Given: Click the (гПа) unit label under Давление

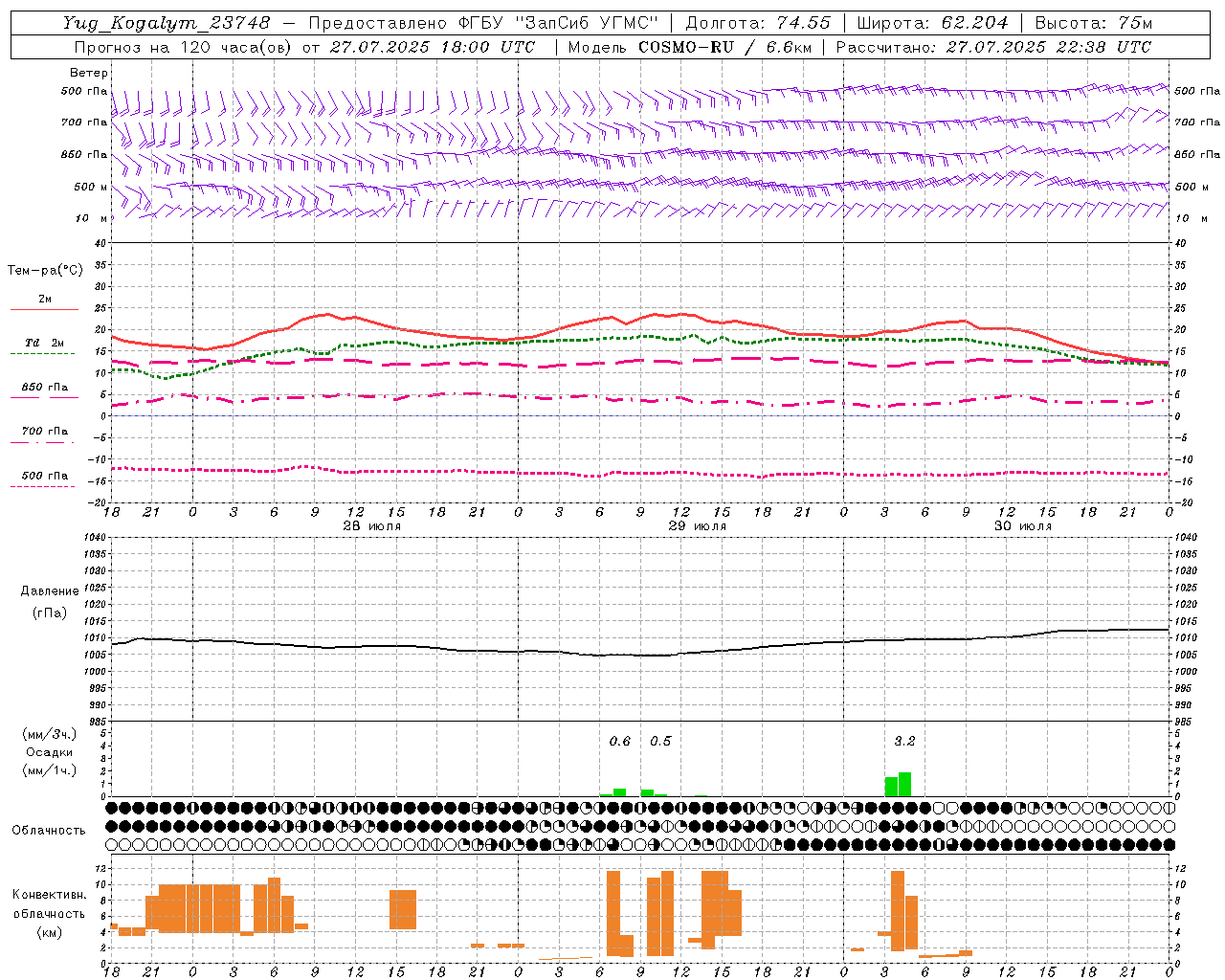Looking at the screenshot, I should click(x=50, y=613).
